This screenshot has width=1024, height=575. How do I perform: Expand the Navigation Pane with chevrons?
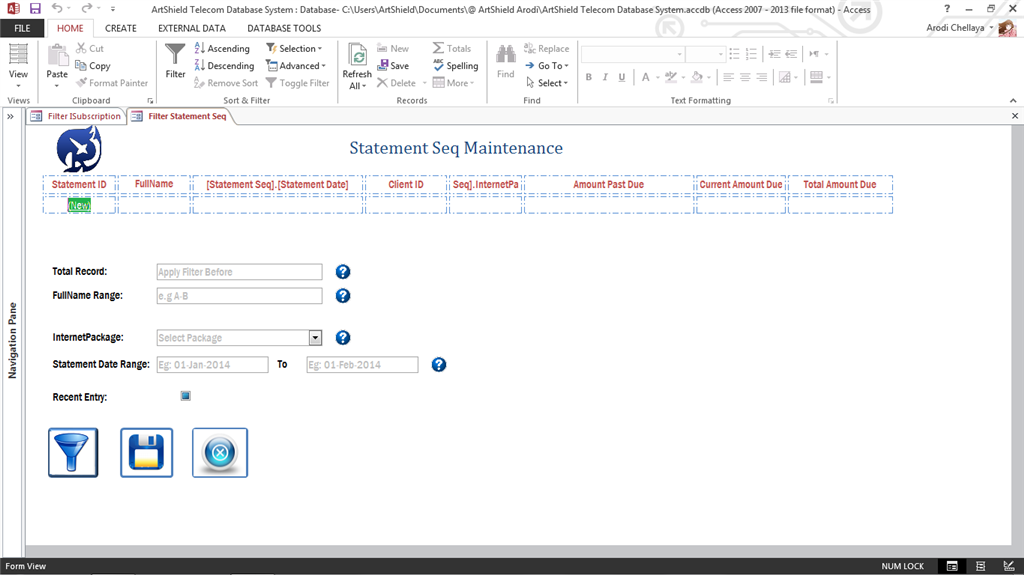click(10, 116)
